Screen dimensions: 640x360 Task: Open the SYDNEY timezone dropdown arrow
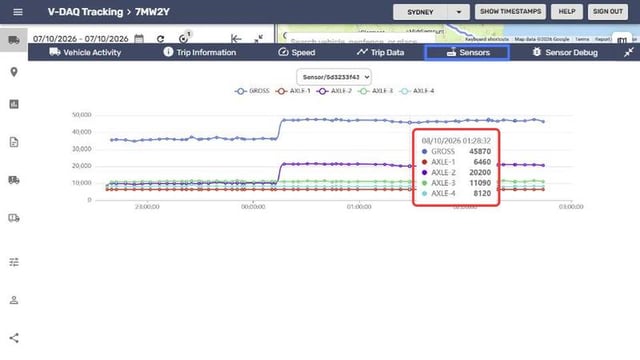(459, 12)
